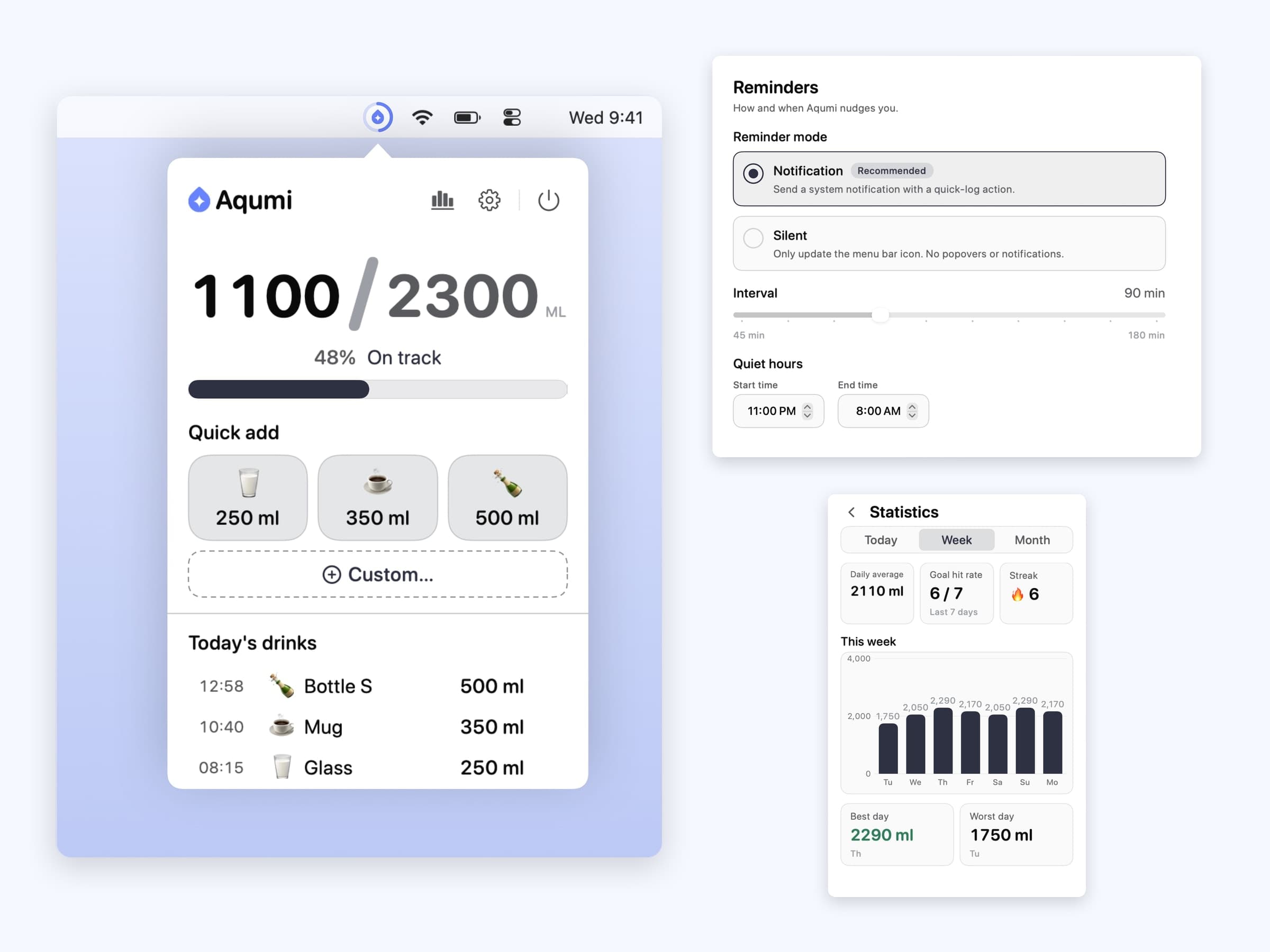Select the Notification reminder mode radio
This screenshot has height=952, width=1270.
pyautogui.click(x=752, y=173)
